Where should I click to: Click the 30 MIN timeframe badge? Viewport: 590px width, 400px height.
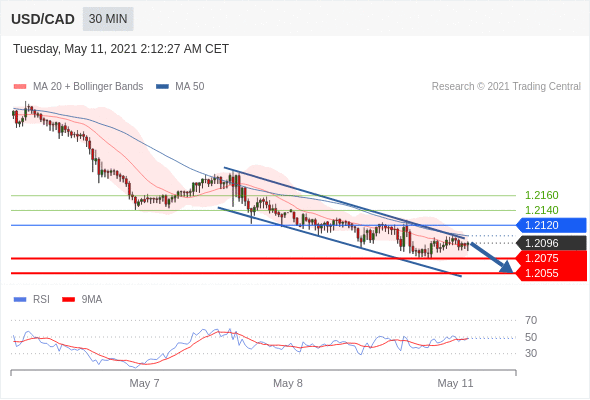[108, 19]
